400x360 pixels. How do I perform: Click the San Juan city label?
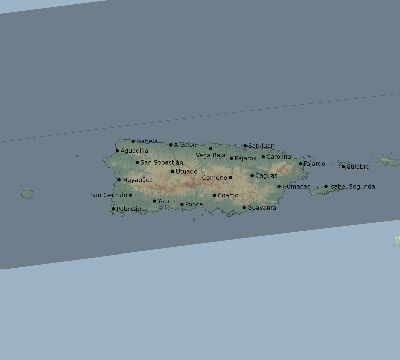coord(261,146)
